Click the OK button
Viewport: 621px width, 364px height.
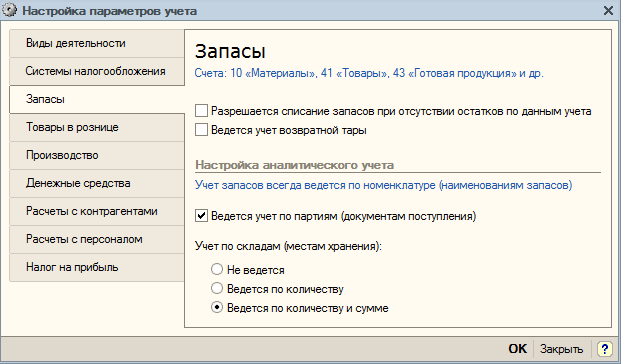coord(517,349)
